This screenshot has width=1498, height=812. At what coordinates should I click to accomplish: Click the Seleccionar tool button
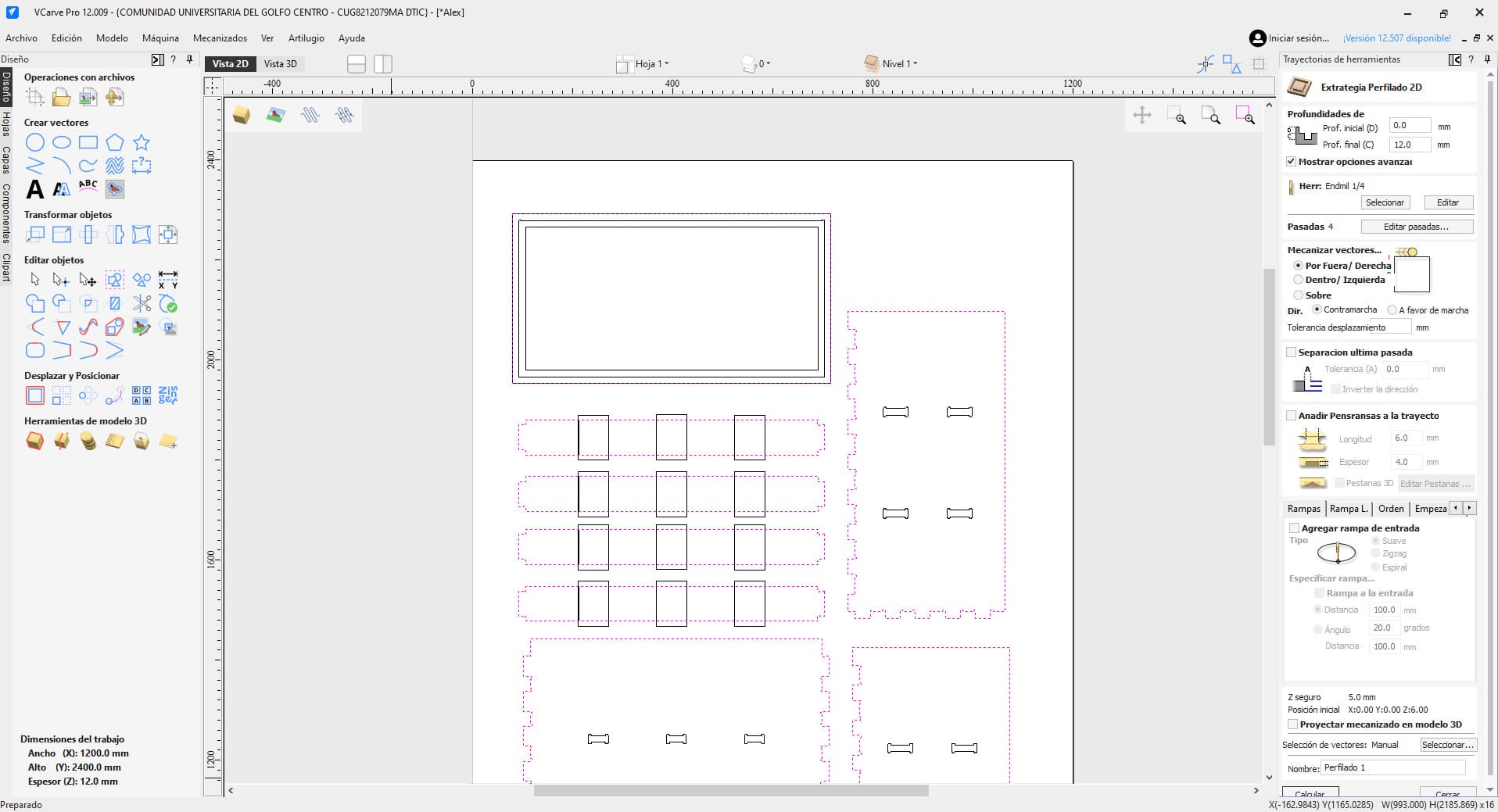[x=1385, y=202]
